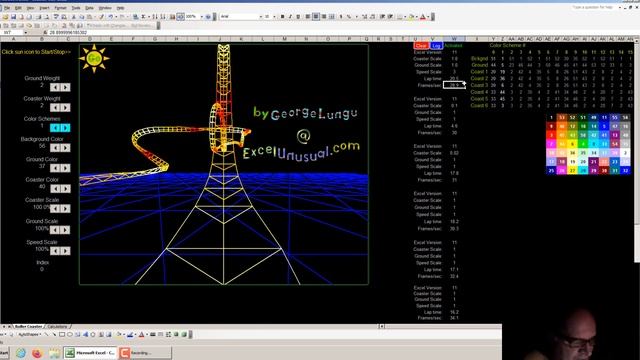
Task: Switch to the Calculations sheet tab
Action: [57, 327]
